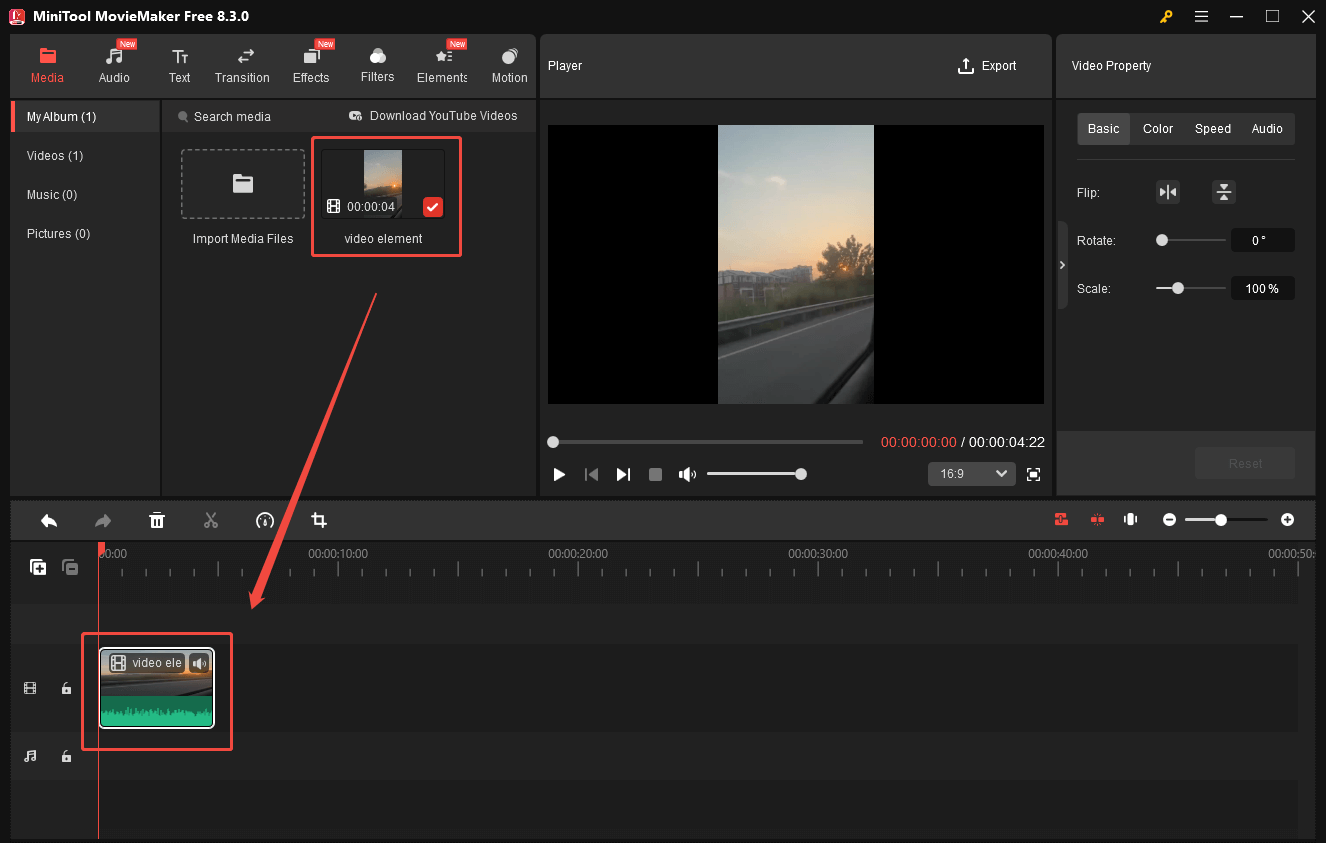Open the hamburger menu
This screenshot has width=1326, height=843.
1201,16
